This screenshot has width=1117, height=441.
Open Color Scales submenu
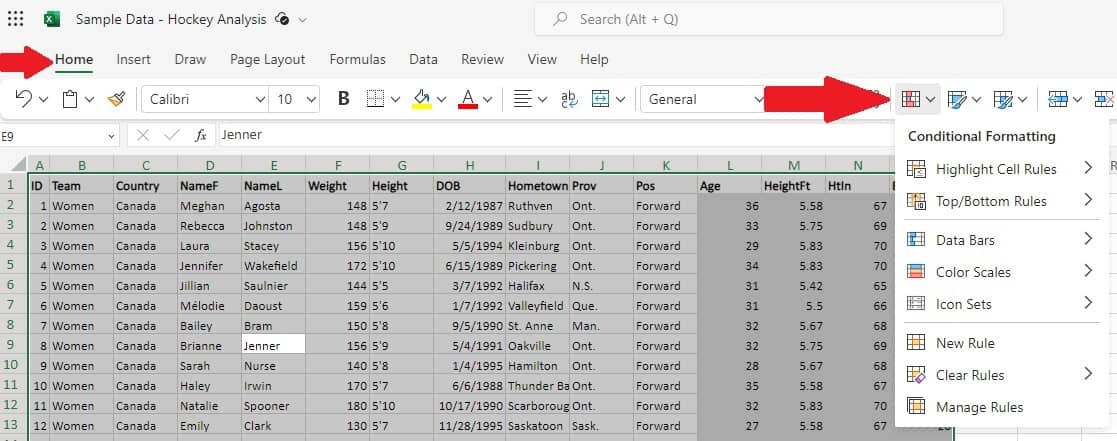point(1000,271)
